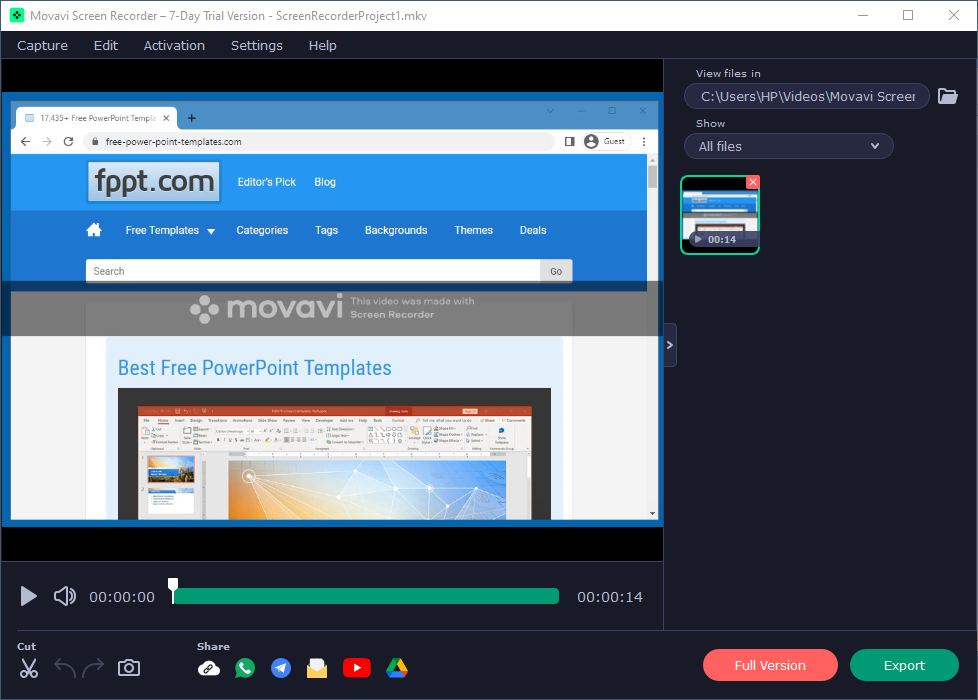
Task: Click the 'View files in' path field
Action: [x=806, y=96]
